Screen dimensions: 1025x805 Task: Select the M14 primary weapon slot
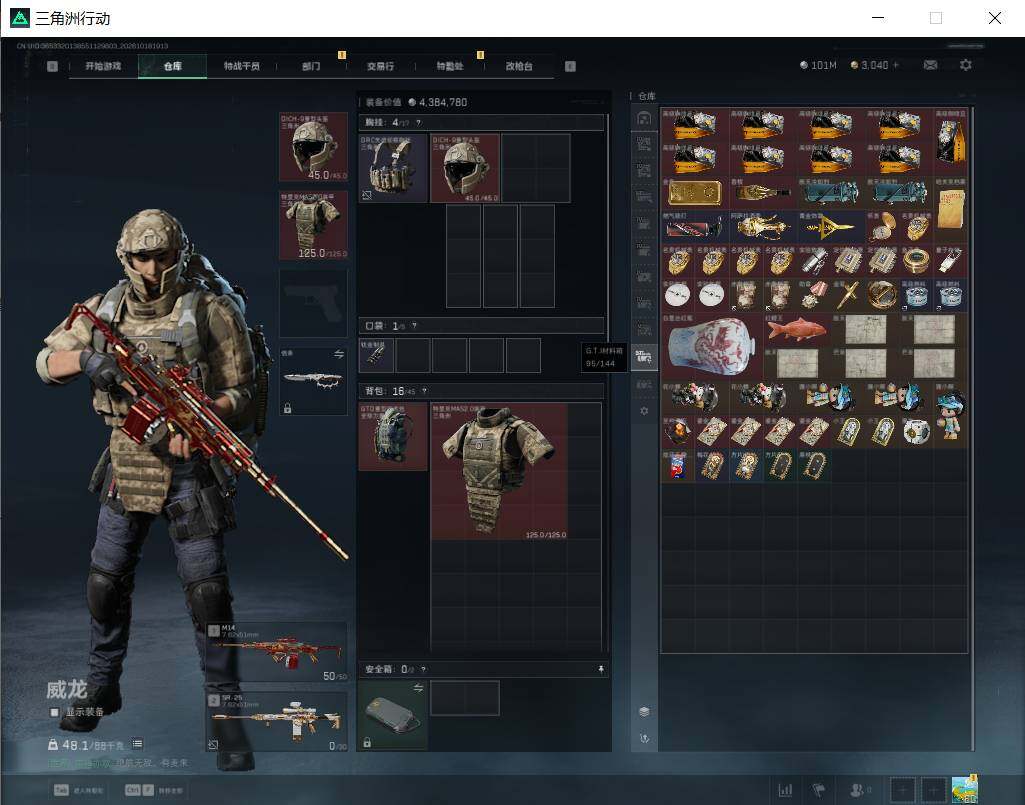[276, 652]
